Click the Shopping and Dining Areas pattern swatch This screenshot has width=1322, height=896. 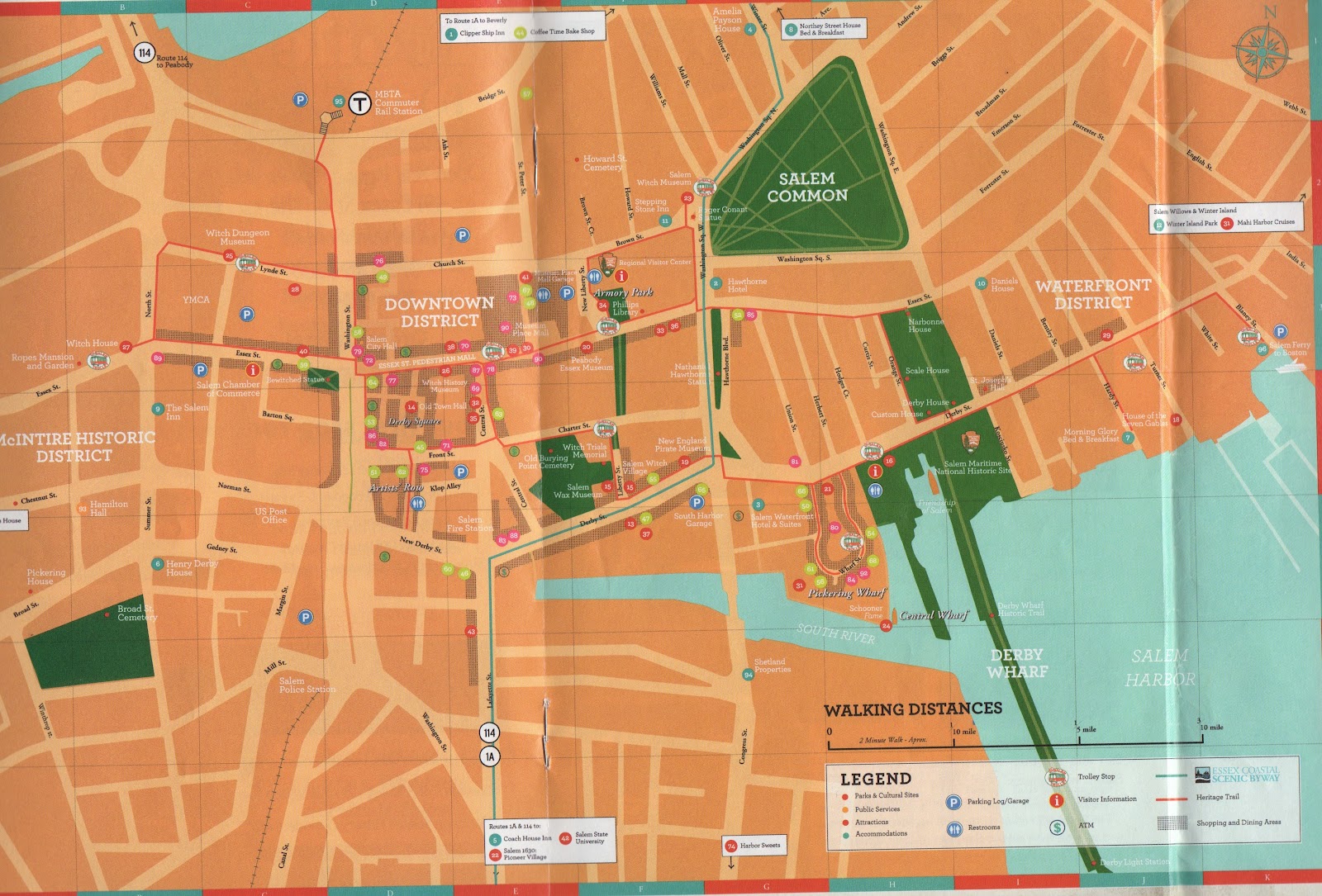pyautogui.click(x=1172, y=823)
